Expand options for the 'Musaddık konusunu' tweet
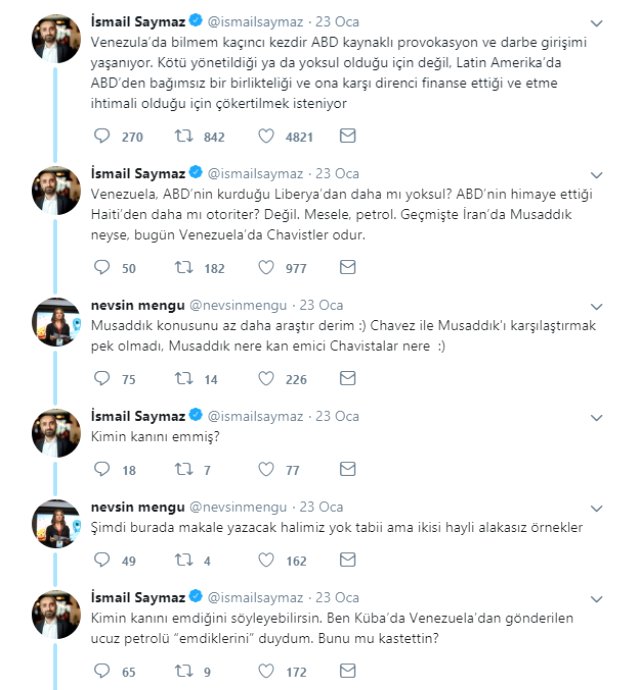The image size is (640, 690). [x=597, y=305]
